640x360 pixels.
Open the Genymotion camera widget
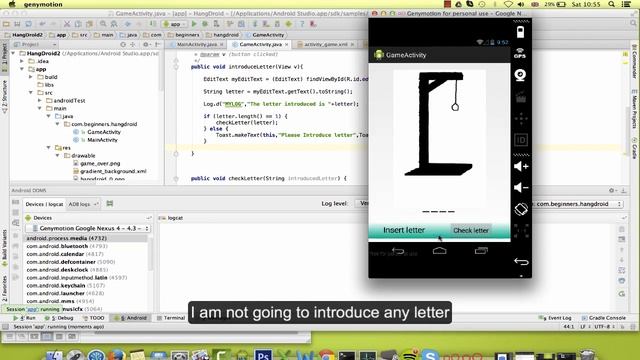pyautogui.click(x=520, y=75)
